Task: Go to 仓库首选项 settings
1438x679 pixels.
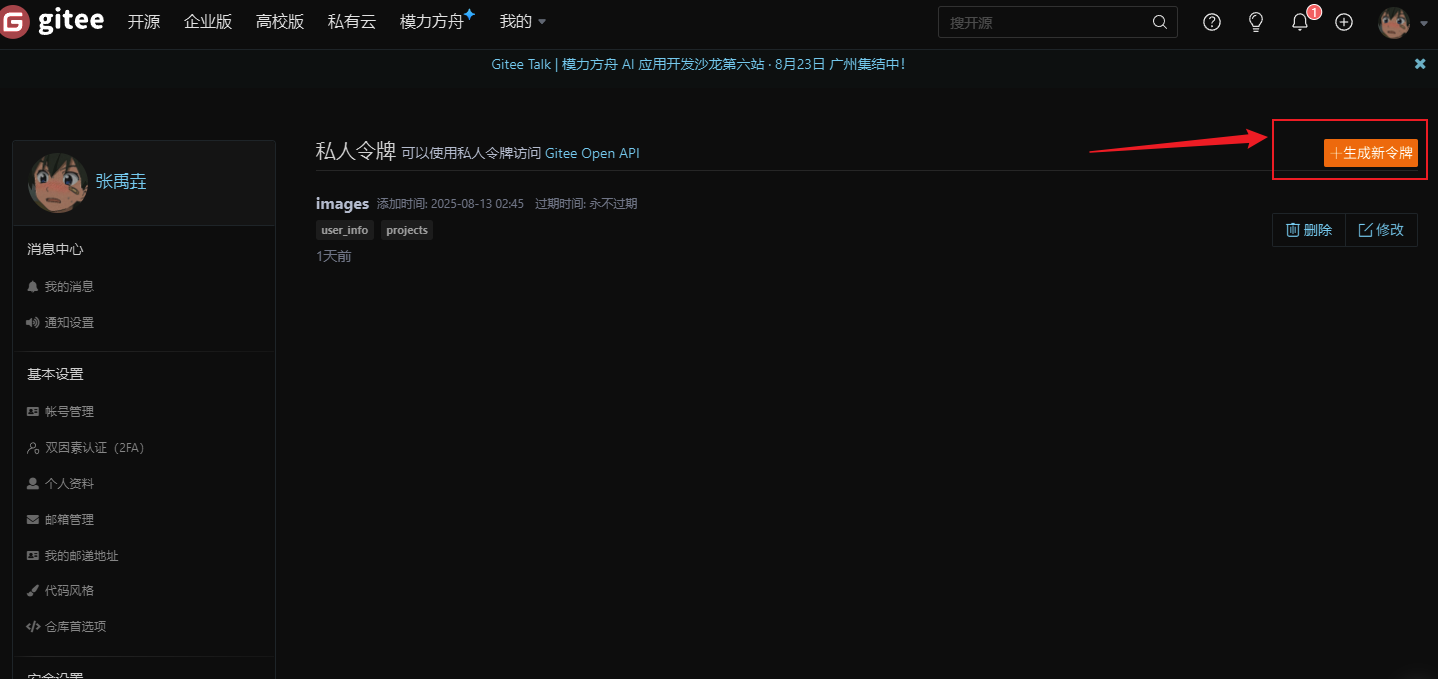Action: (75, 627)
